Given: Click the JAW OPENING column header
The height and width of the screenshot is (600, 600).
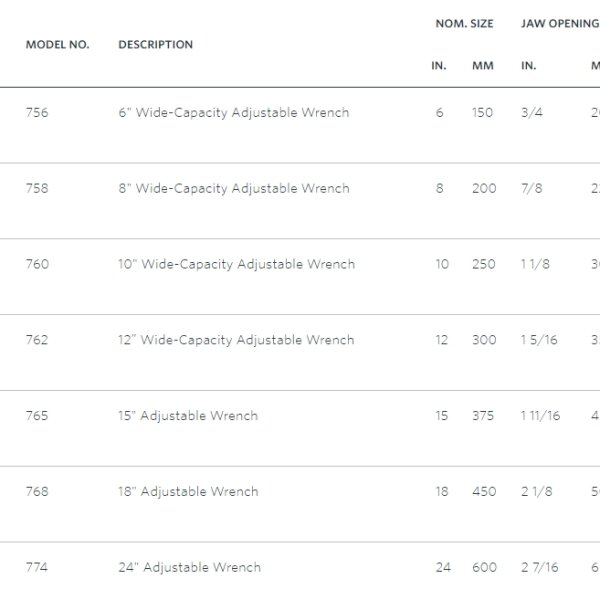Looking at the screenshot, I should click(x=559, y=23).
